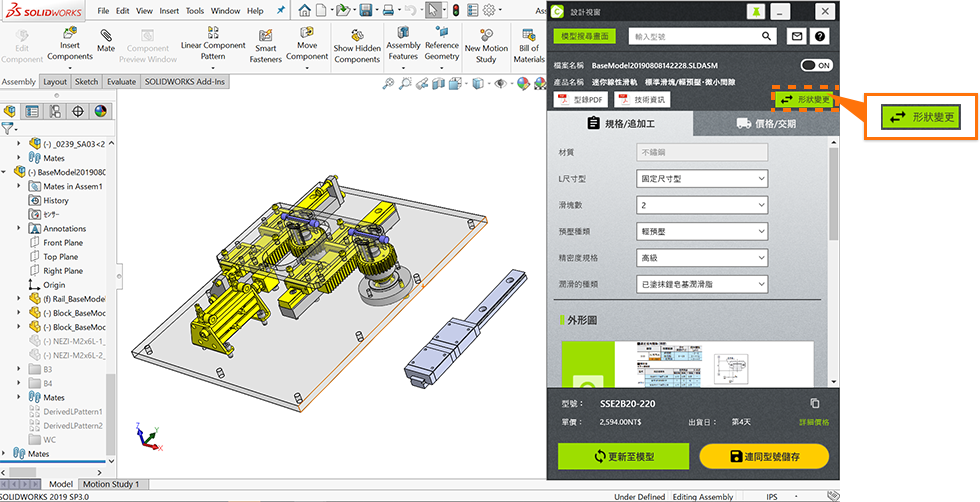The height and width of the screenshot is (502, 980).
Task: Toggle the ON switch beside file name
Action: [816, 65]
